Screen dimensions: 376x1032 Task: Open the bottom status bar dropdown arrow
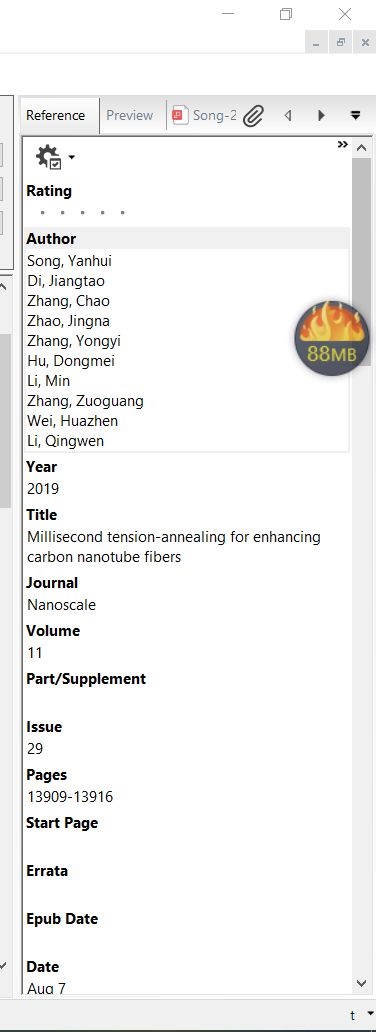pyautogui.click(x=370, y=1014)
